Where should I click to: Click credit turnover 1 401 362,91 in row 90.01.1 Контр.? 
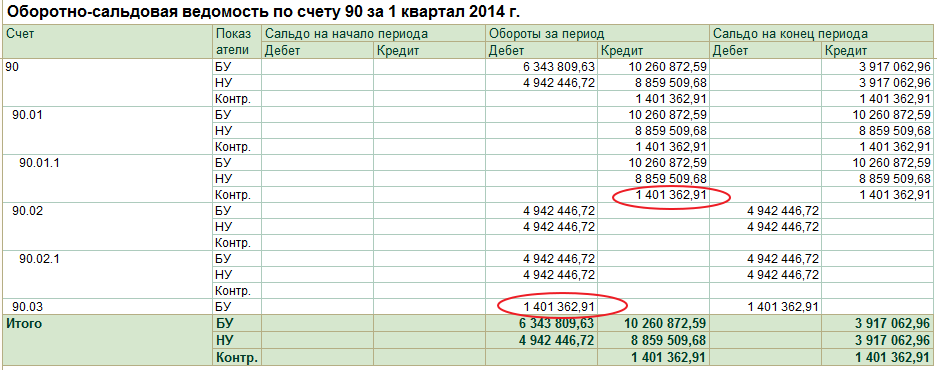(x=670, y=194)
